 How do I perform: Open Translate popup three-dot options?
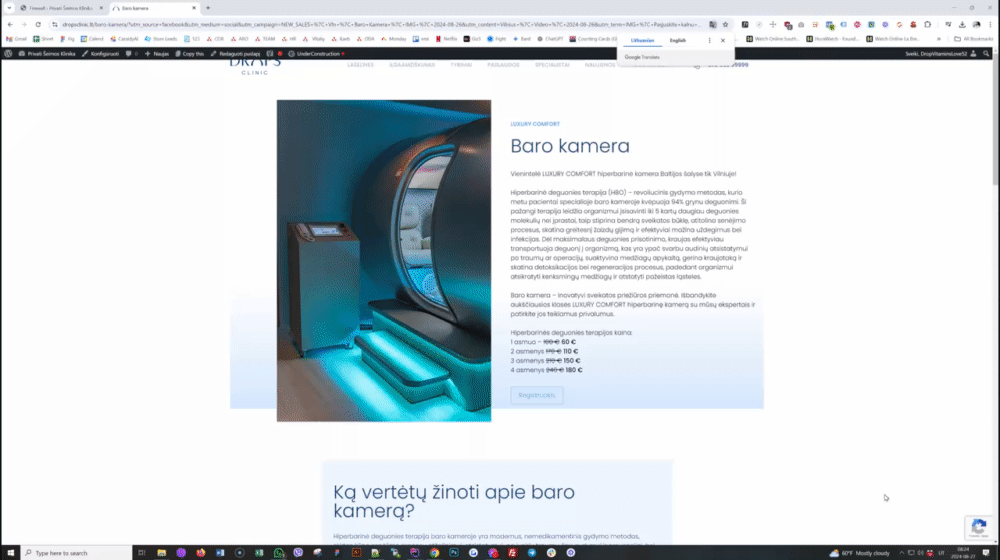[x=709, y=40]
